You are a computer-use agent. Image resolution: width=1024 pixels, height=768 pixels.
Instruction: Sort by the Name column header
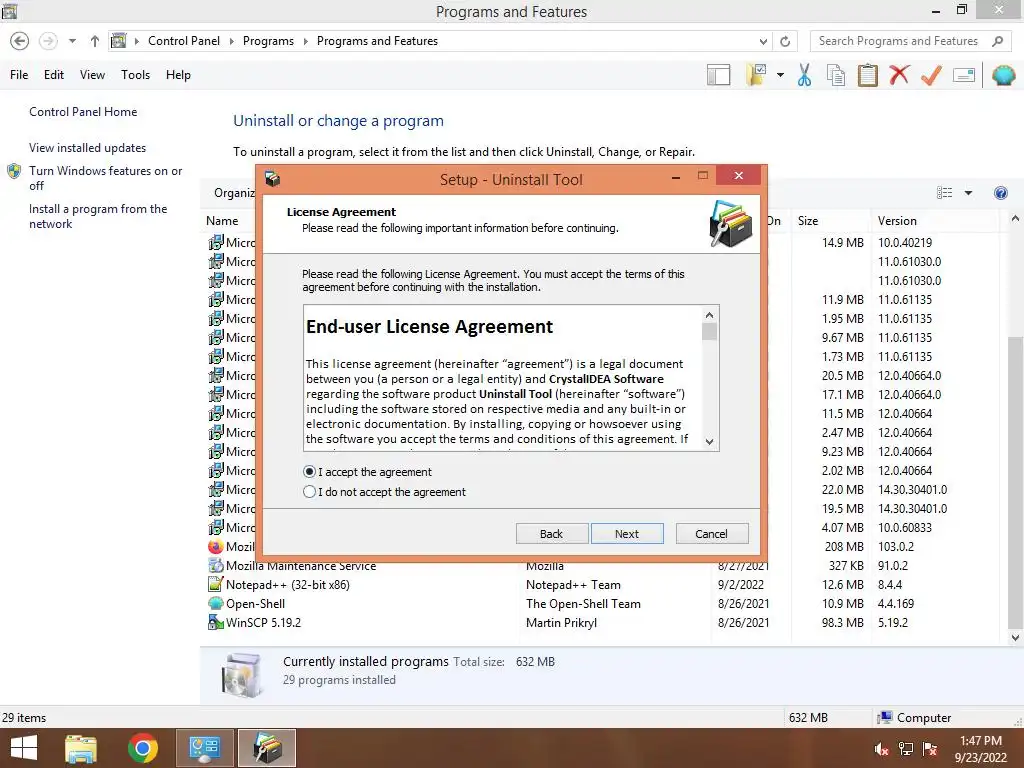coord(222,221)
